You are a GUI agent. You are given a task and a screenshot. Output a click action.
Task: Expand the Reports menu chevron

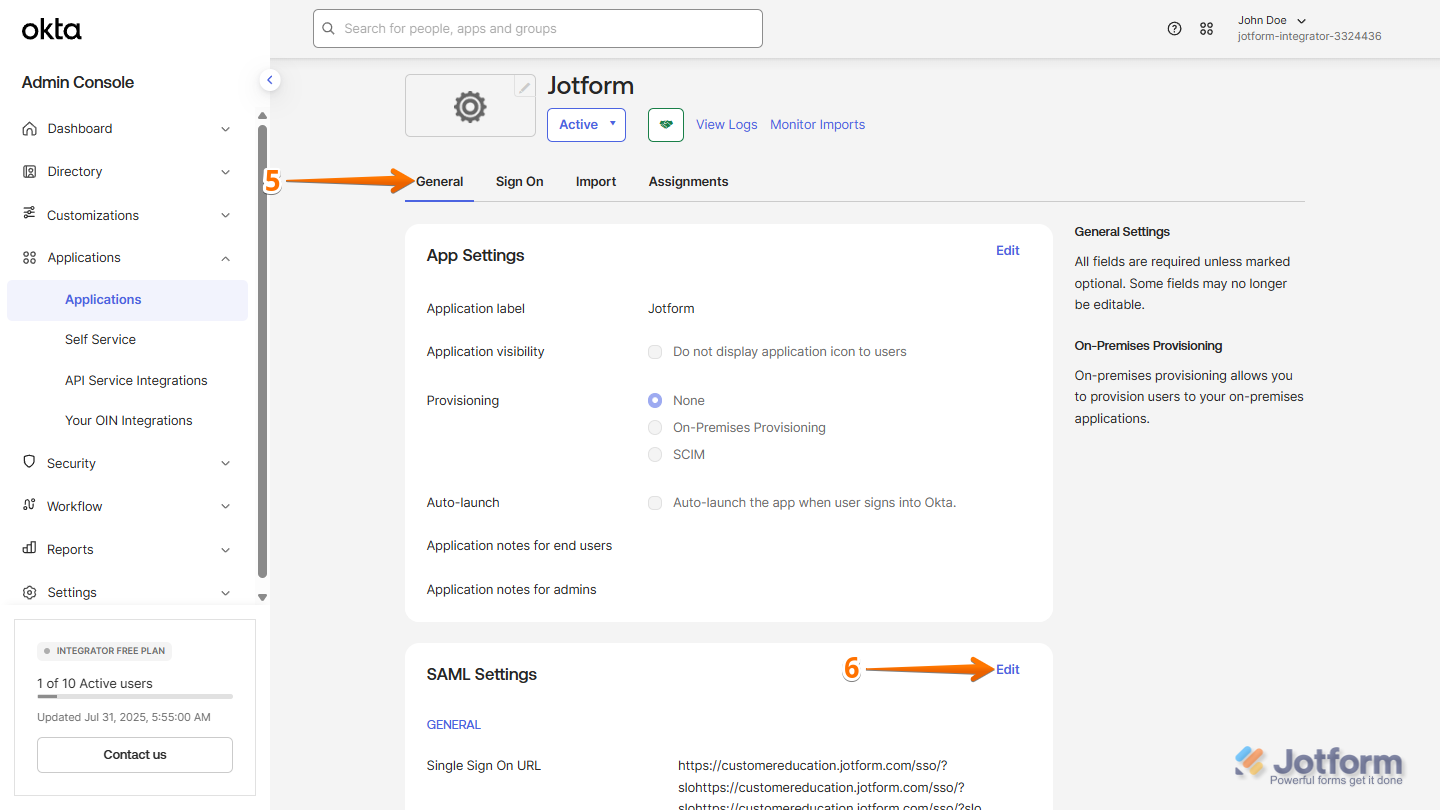[225, 550]
